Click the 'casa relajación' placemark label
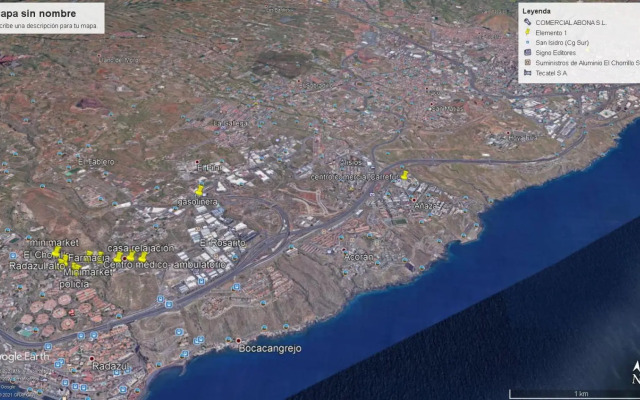 point(140,247)
